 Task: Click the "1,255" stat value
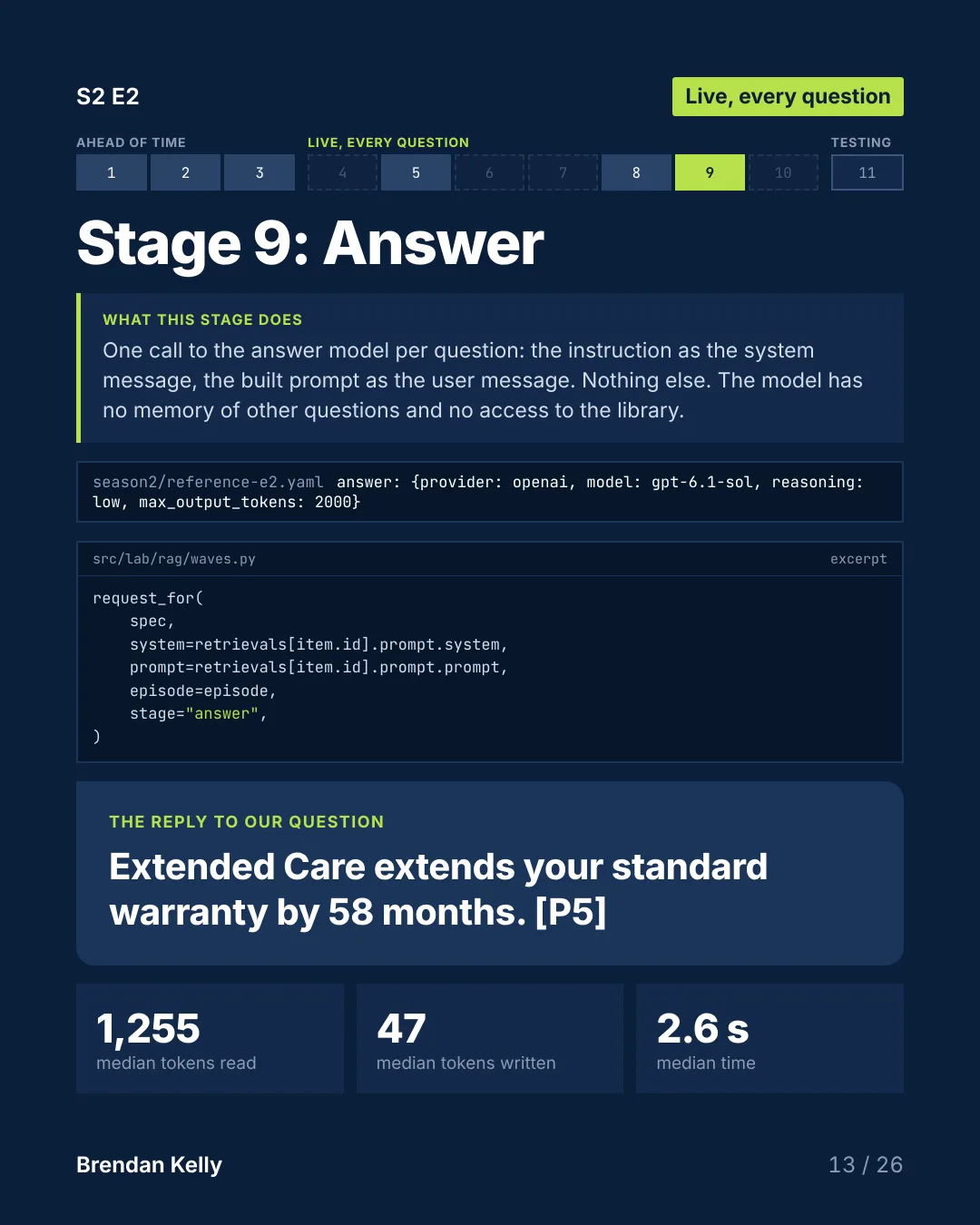[148, 1028]
